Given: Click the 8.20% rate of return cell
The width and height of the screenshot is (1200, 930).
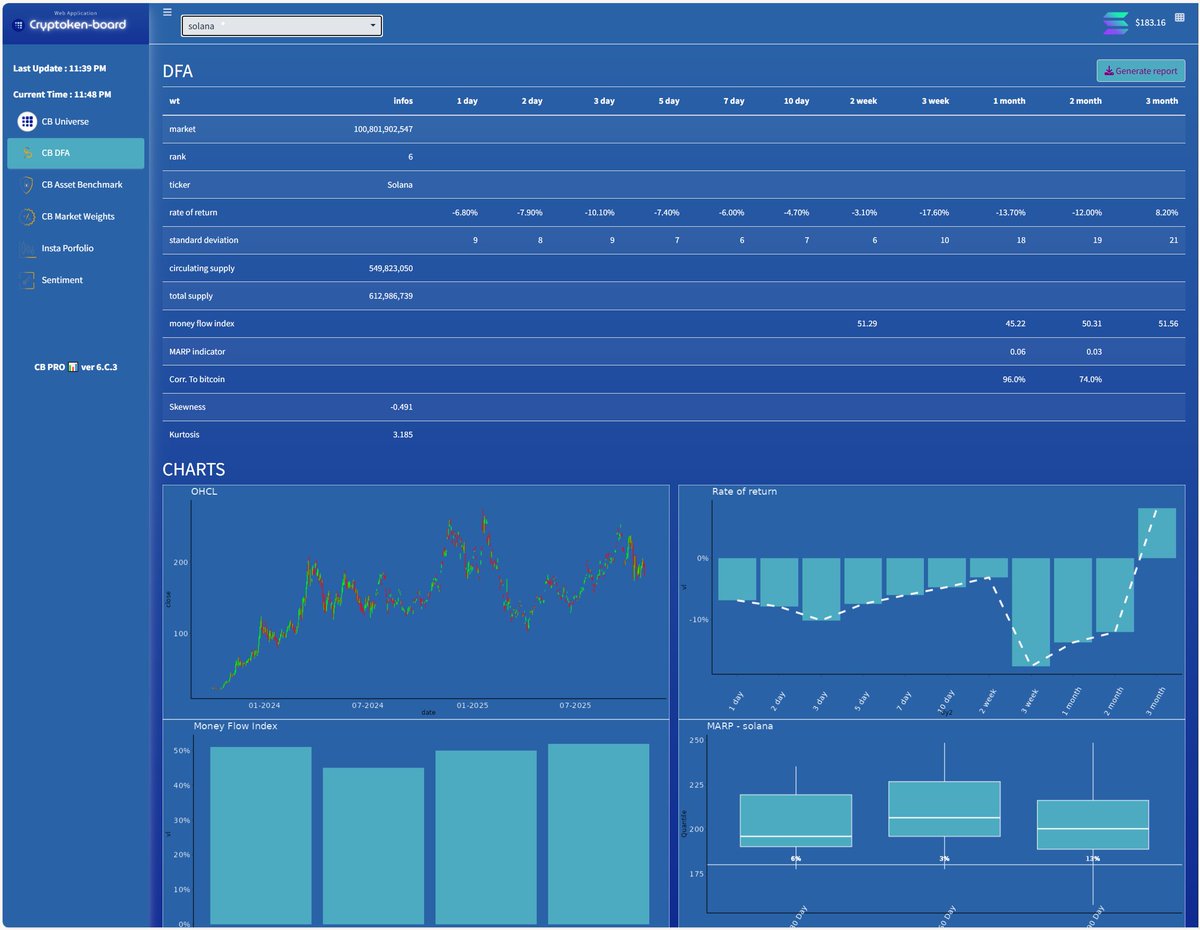Looking at the screenshot, I should (1166, 213).
